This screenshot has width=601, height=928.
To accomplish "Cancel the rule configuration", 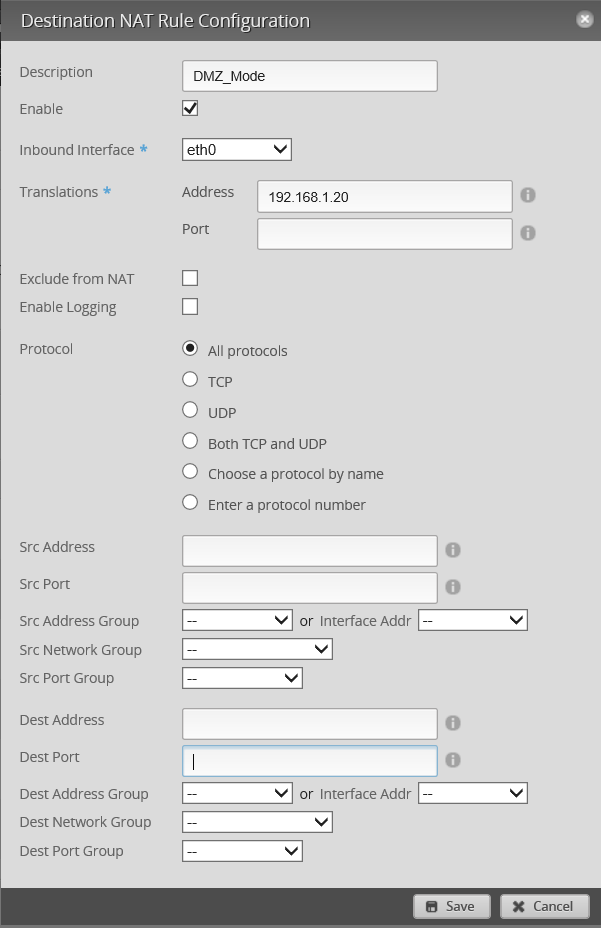I will coord(544,906).
